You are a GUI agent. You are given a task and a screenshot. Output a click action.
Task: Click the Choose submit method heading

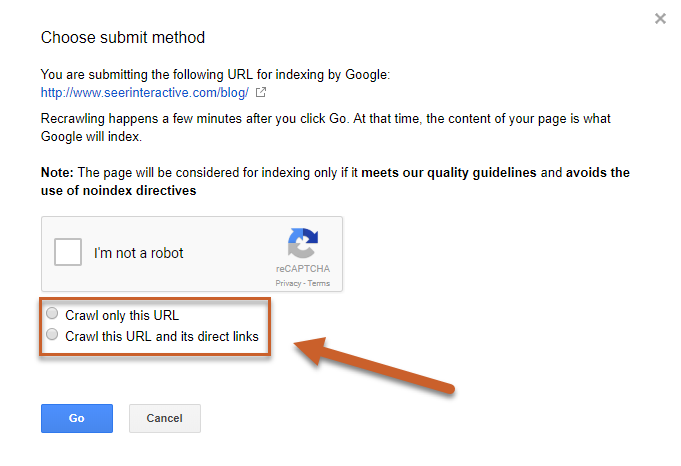click(122, 38)
